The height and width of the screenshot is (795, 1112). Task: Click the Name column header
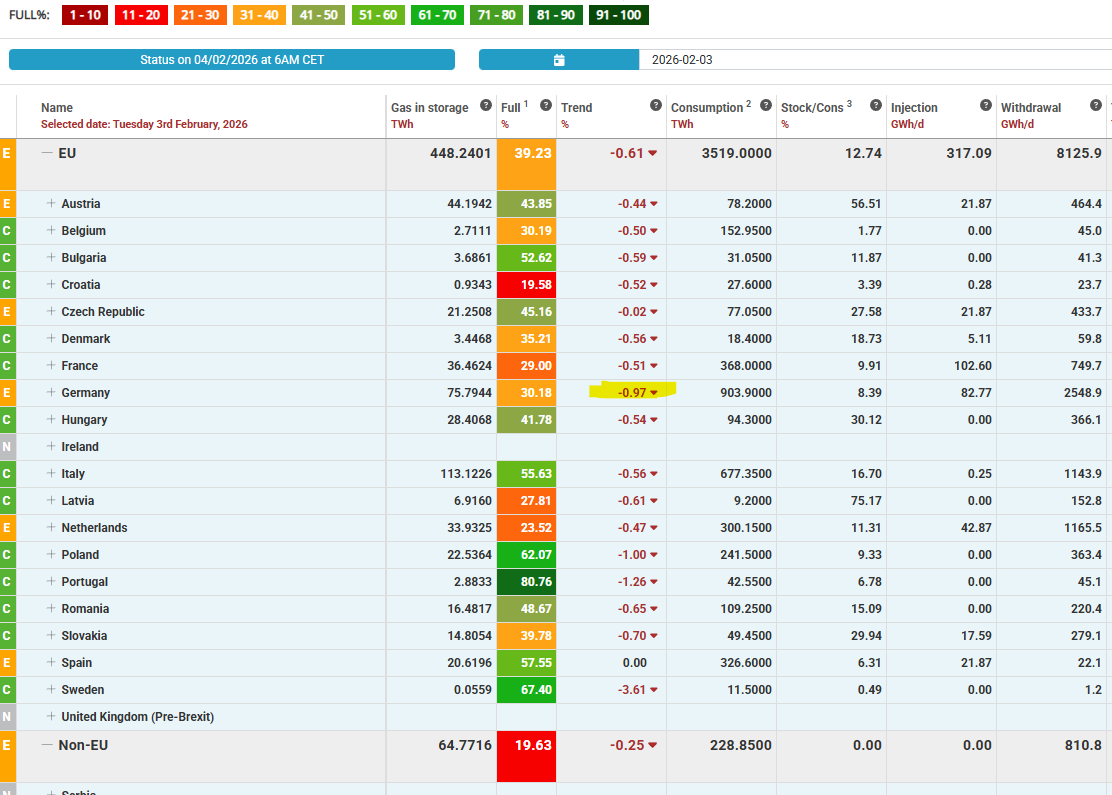click(57, 108)
